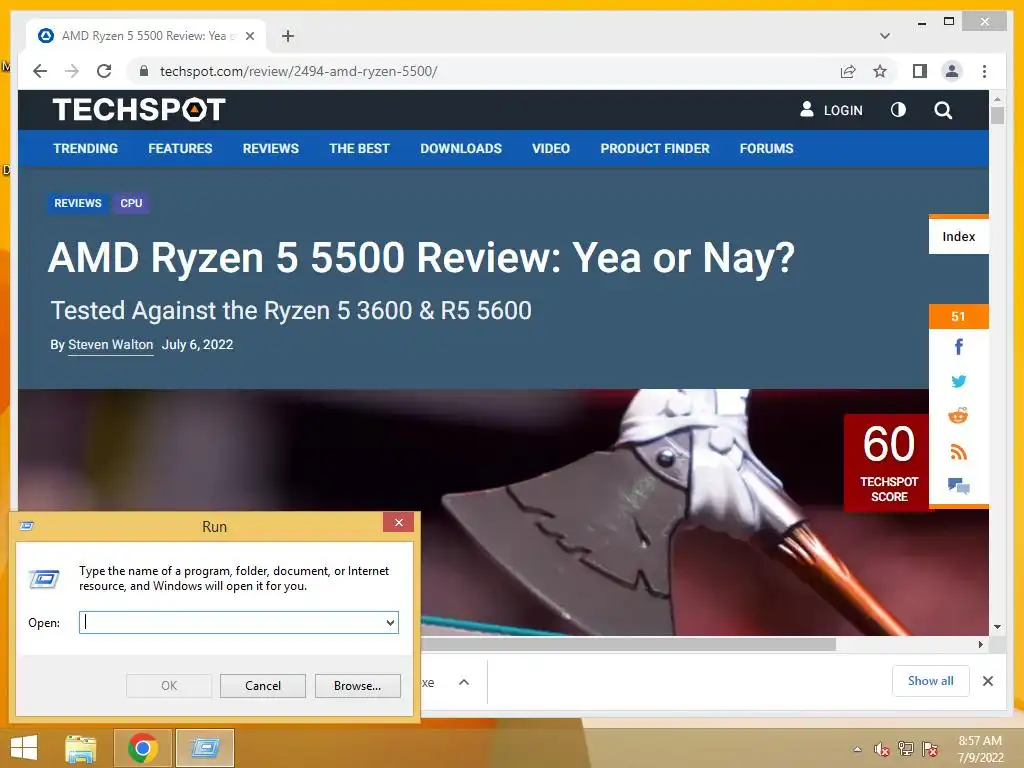Reload the TechSpot page

click(104, 71)
